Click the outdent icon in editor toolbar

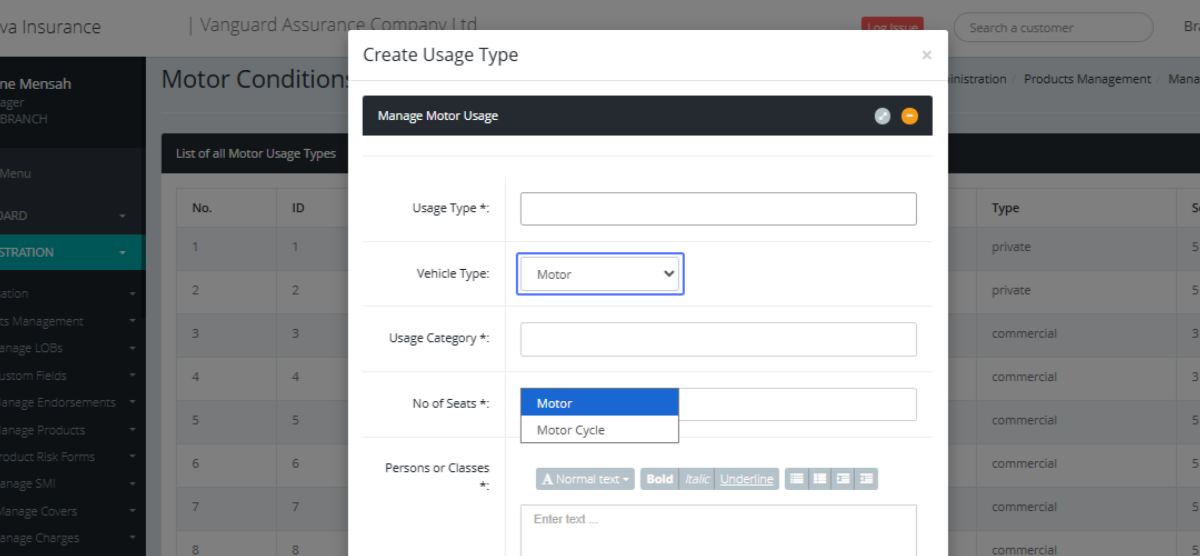coord(843,479)
